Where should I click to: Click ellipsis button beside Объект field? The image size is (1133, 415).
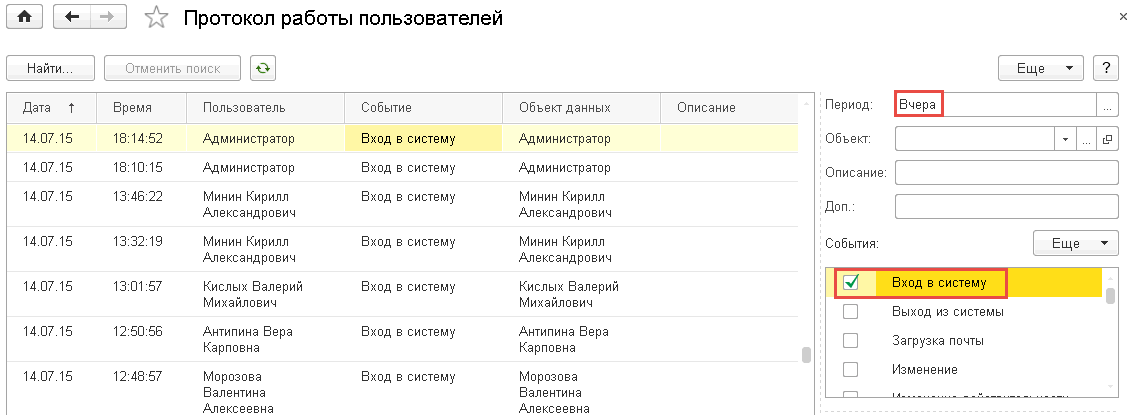point(1087,139)
